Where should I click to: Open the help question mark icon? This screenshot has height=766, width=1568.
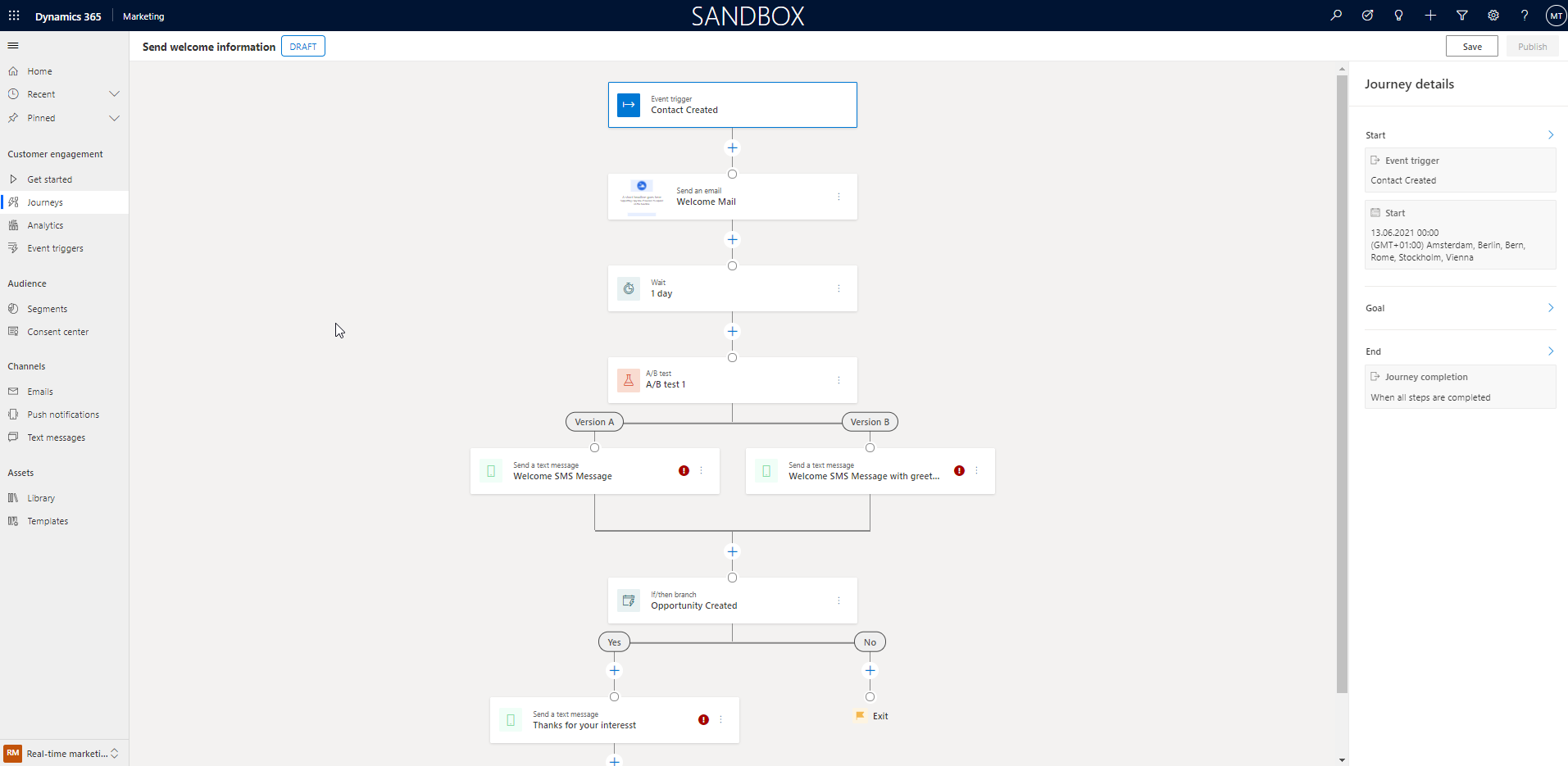pyautogui.click(x=1525, y=16)
